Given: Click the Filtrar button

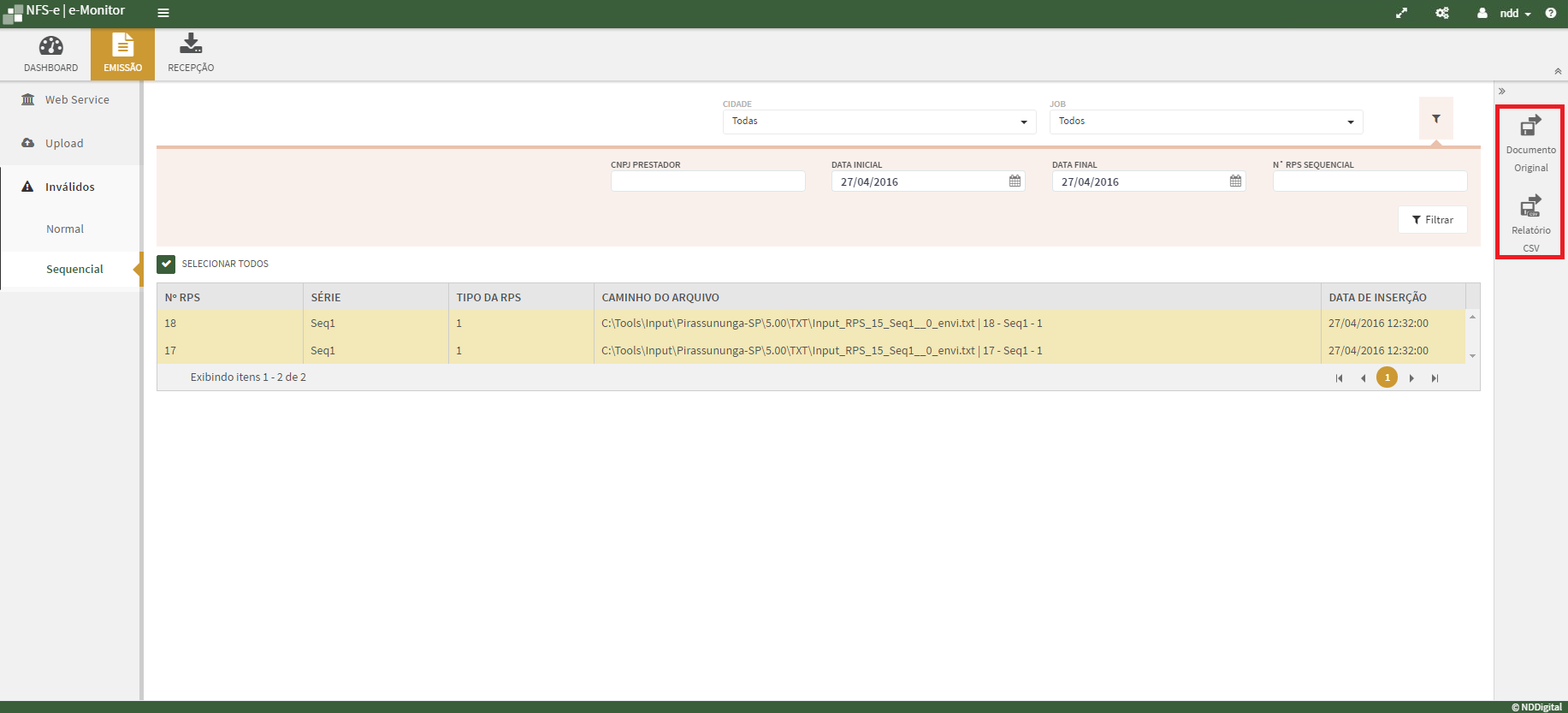Looking at the screenshot, I should click(x=1432, y=220).
